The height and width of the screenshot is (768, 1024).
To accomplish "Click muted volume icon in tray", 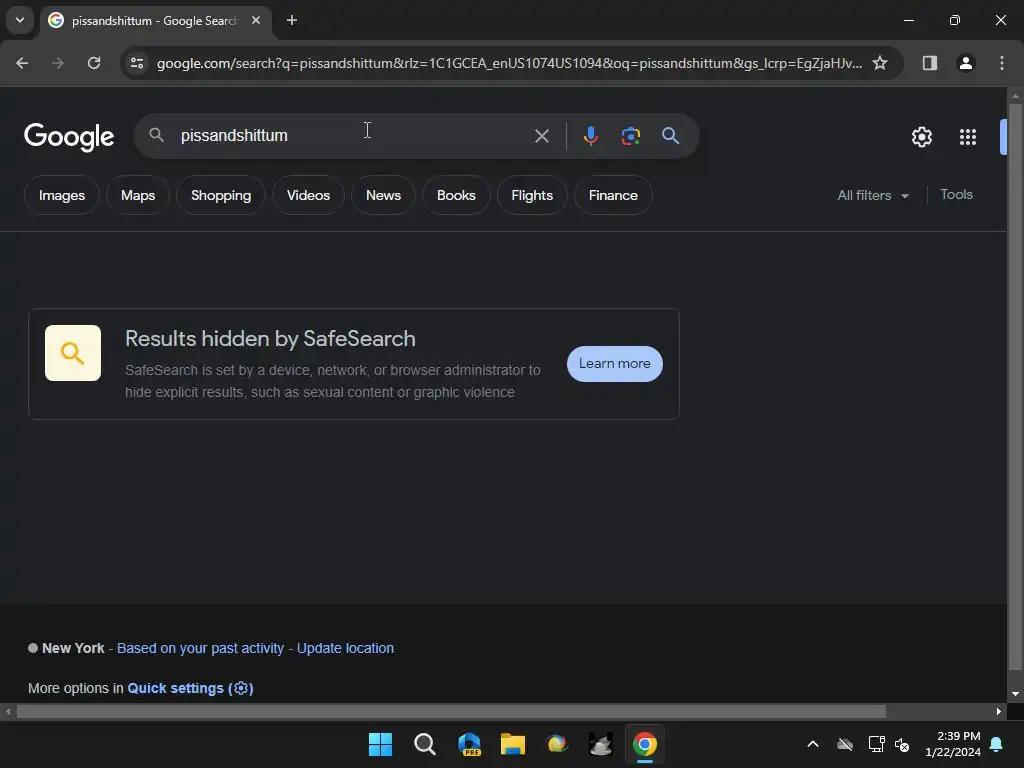I will [902, 744].
